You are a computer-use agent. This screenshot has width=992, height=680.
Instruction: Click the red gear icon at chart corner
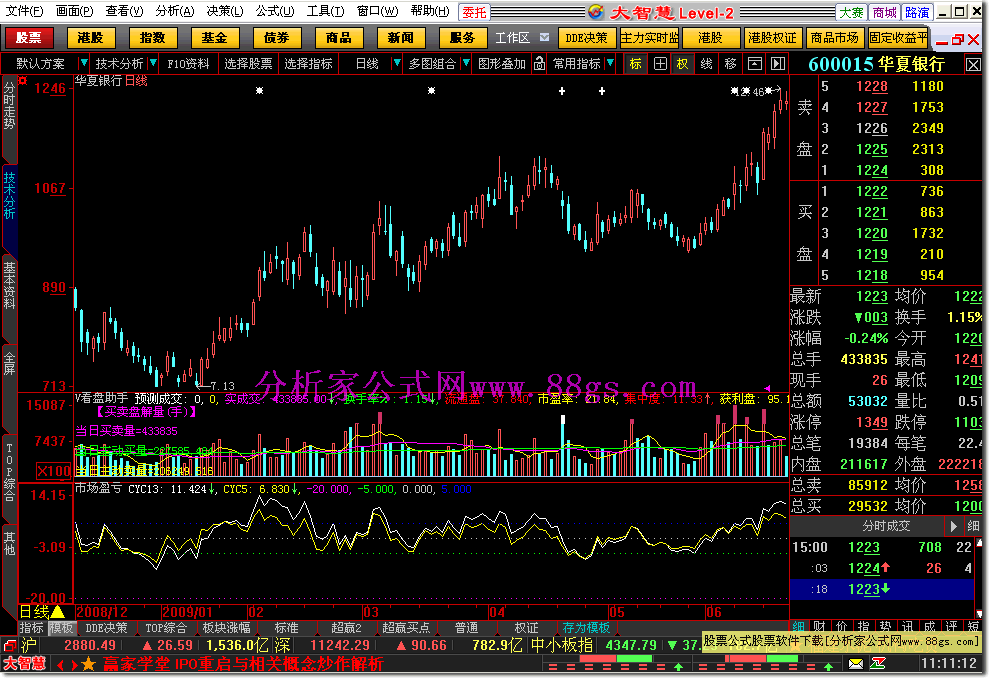pos(23,80)
